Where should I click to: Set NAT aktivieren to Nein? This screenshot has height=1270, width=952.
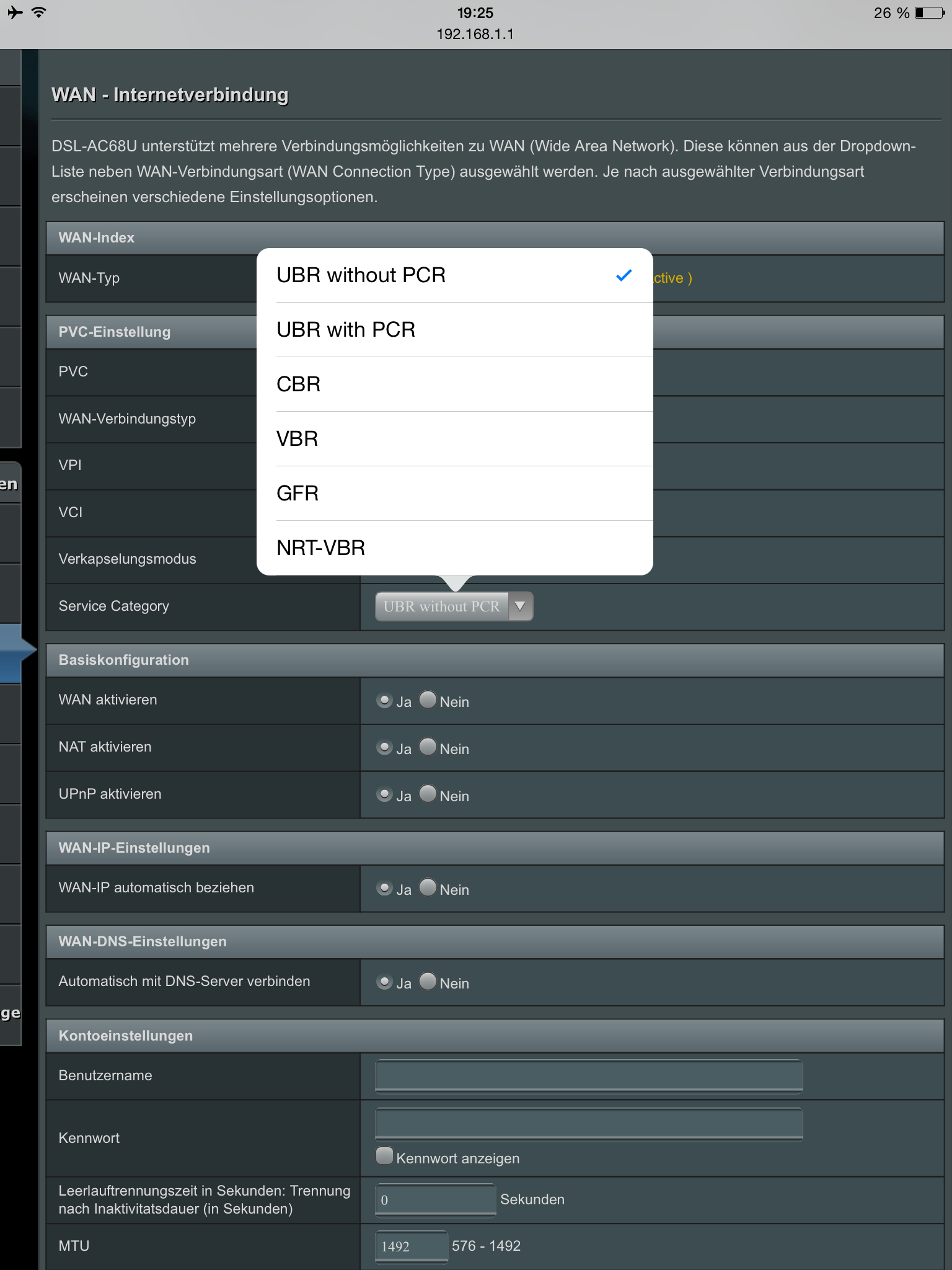(428, 747)
